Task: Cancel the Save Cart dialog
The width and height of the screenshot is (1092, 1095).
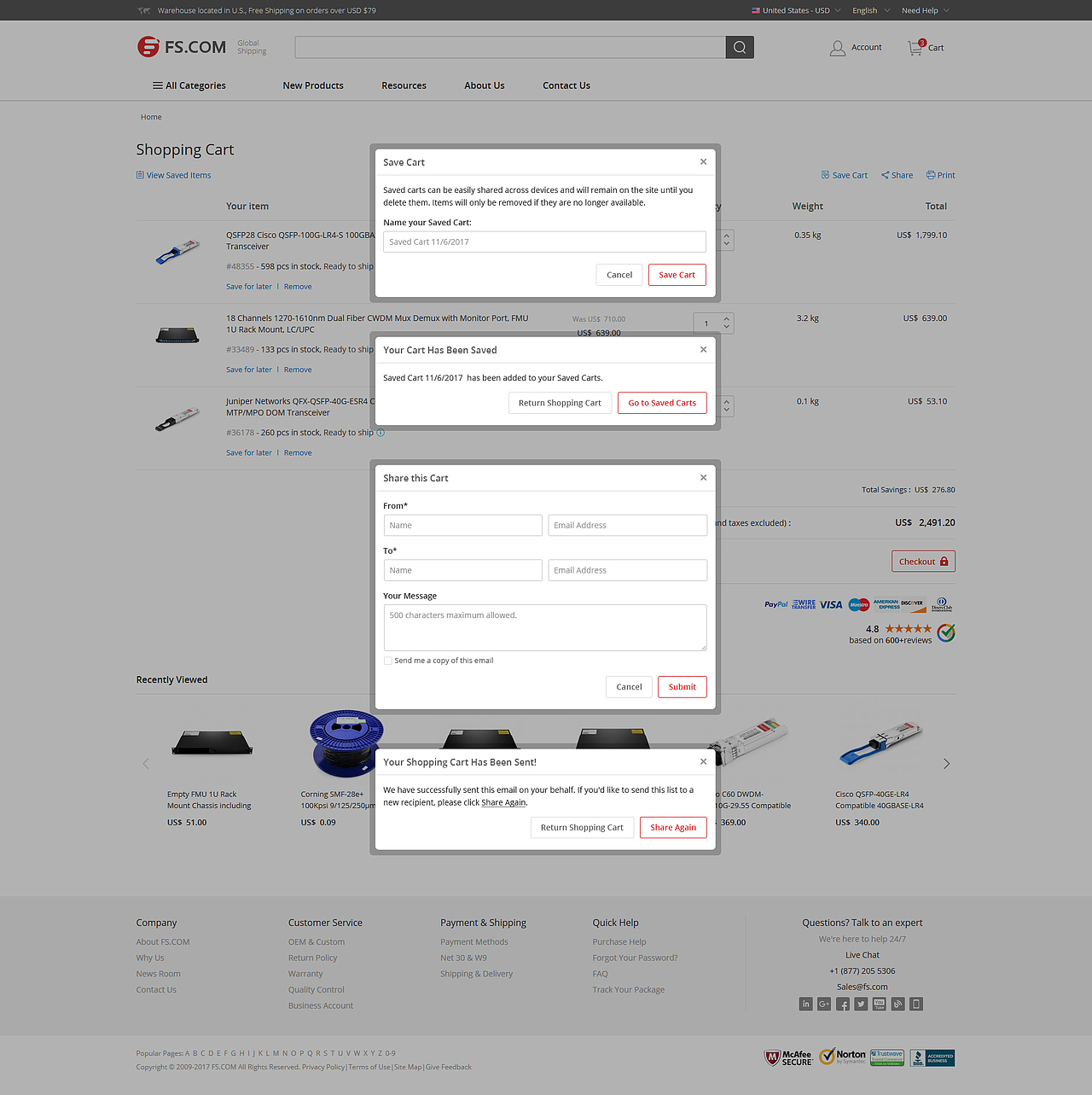Action: [619, 275]
